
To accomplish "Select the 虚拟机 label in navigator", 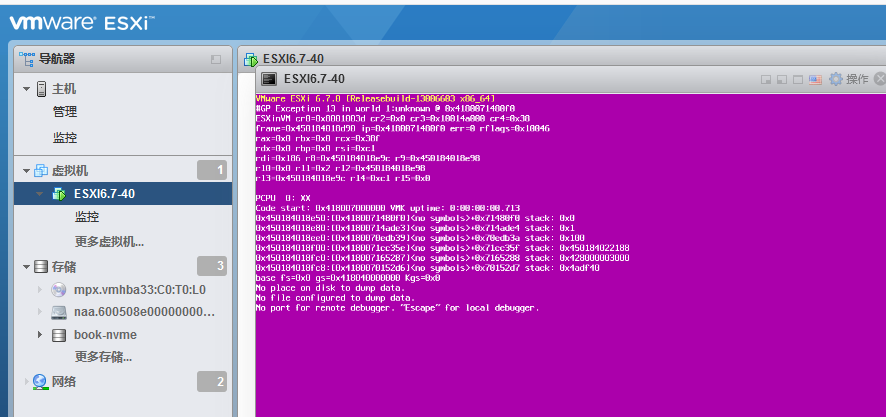I will (70, 171).
